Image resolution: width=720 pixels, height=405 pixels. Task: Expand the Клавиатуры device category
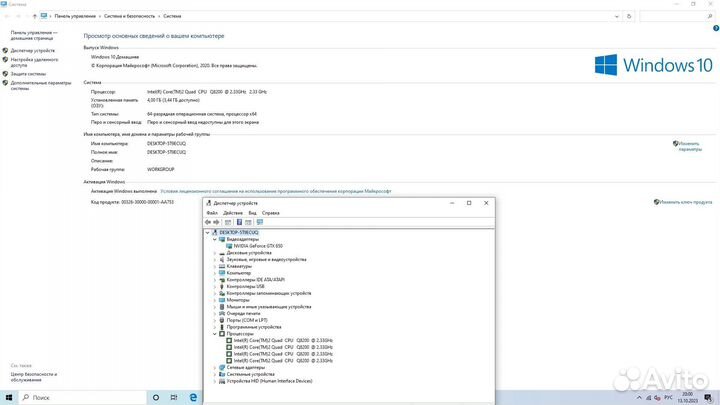tap(214, 266)
